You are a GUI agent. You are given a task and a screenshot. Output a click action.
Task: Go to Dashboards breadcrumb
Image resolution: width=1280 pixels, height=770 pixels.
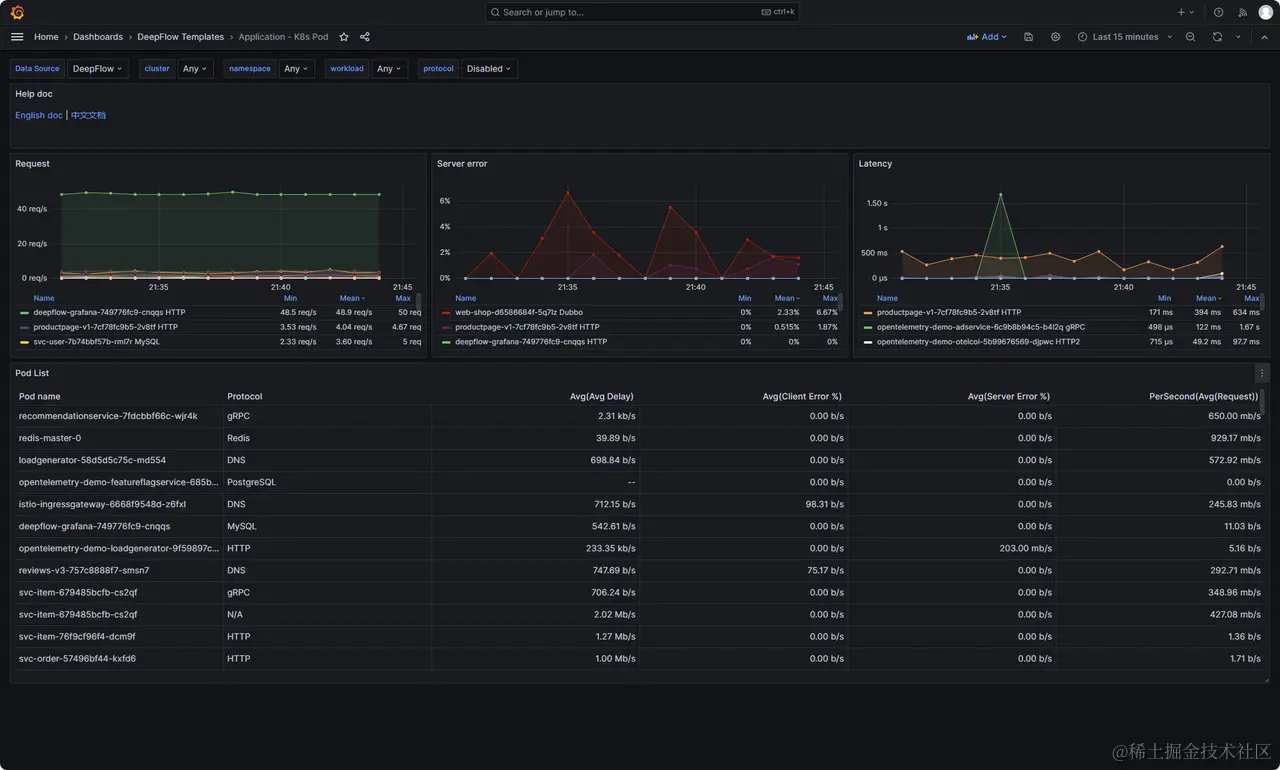98,37
